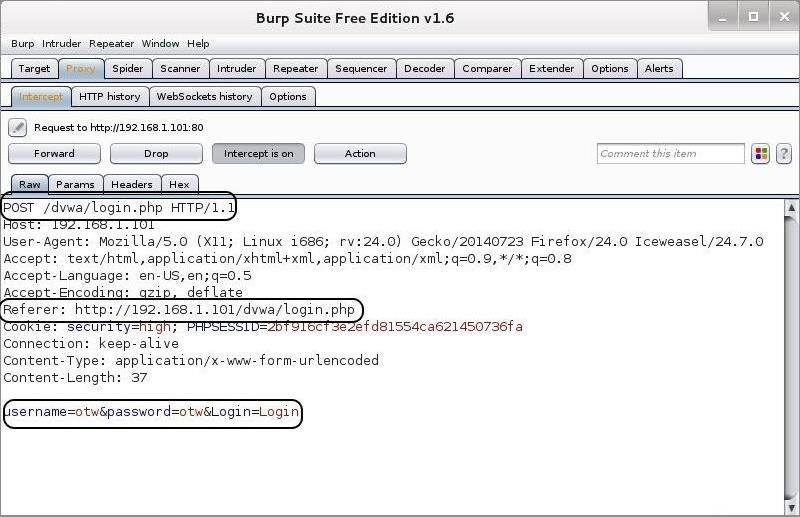
Task: Click the username=otw&password=otw body line
Action: click(151, 411)
